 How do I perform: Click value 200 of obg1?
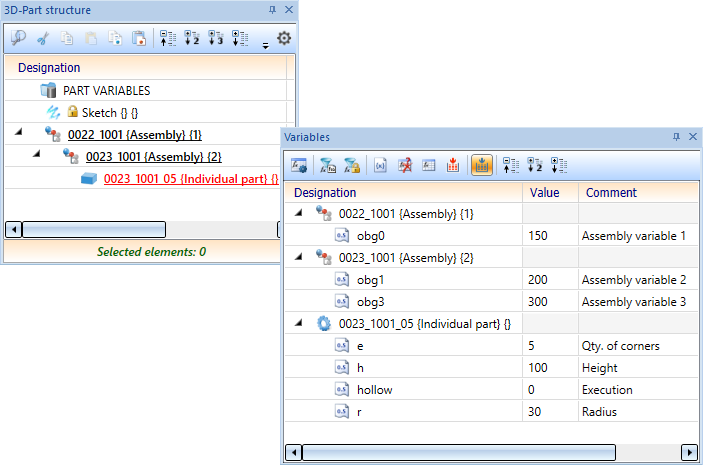[x=538, y=280]
